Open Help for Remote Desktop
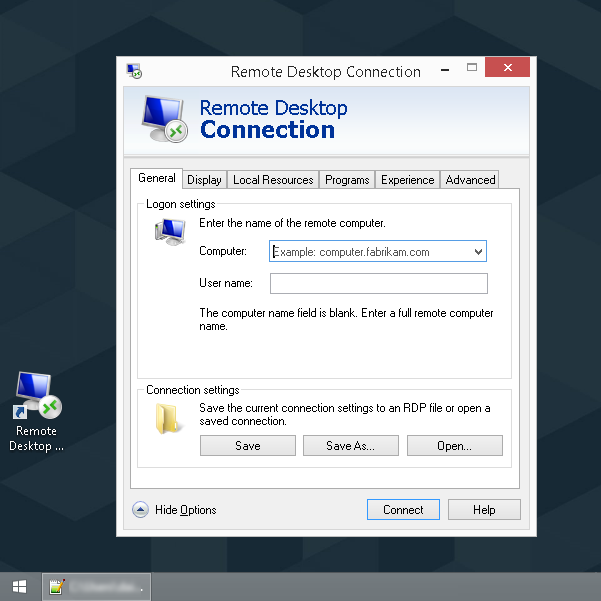The width and height of the screenshot is (601, 601). click(484, 509)
